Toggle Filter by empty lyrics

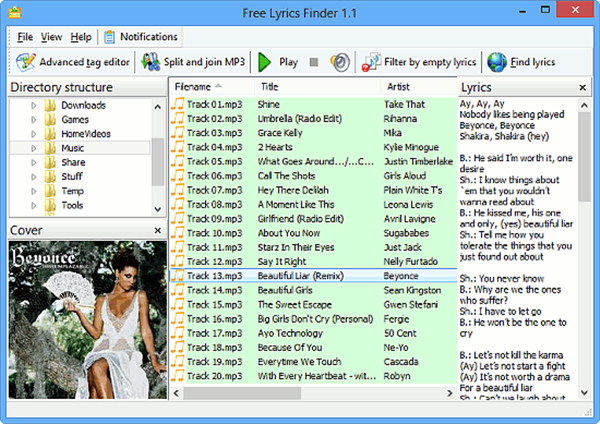tap(420, 62)
